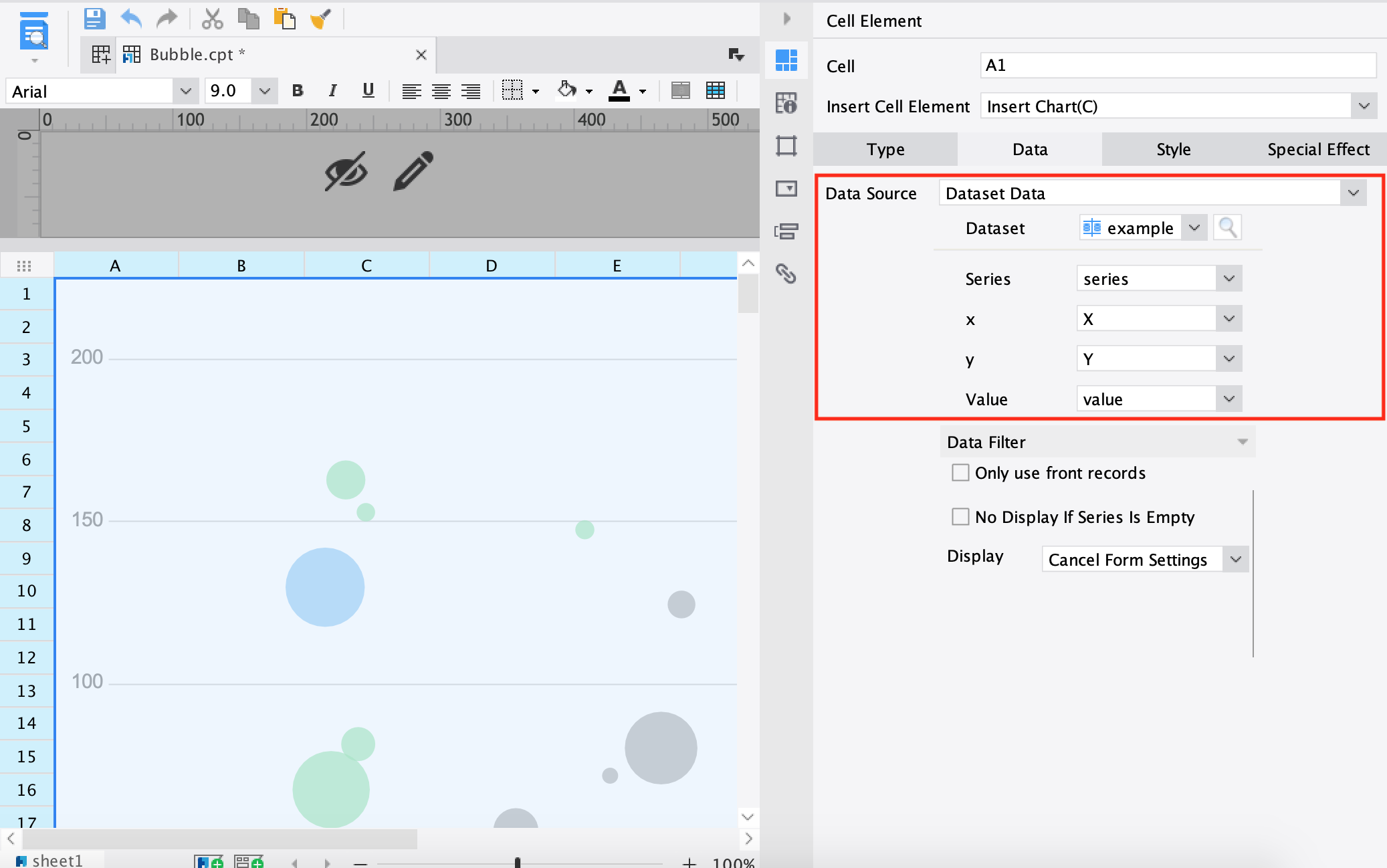Toggle Underline formatting

click(368, 90)
